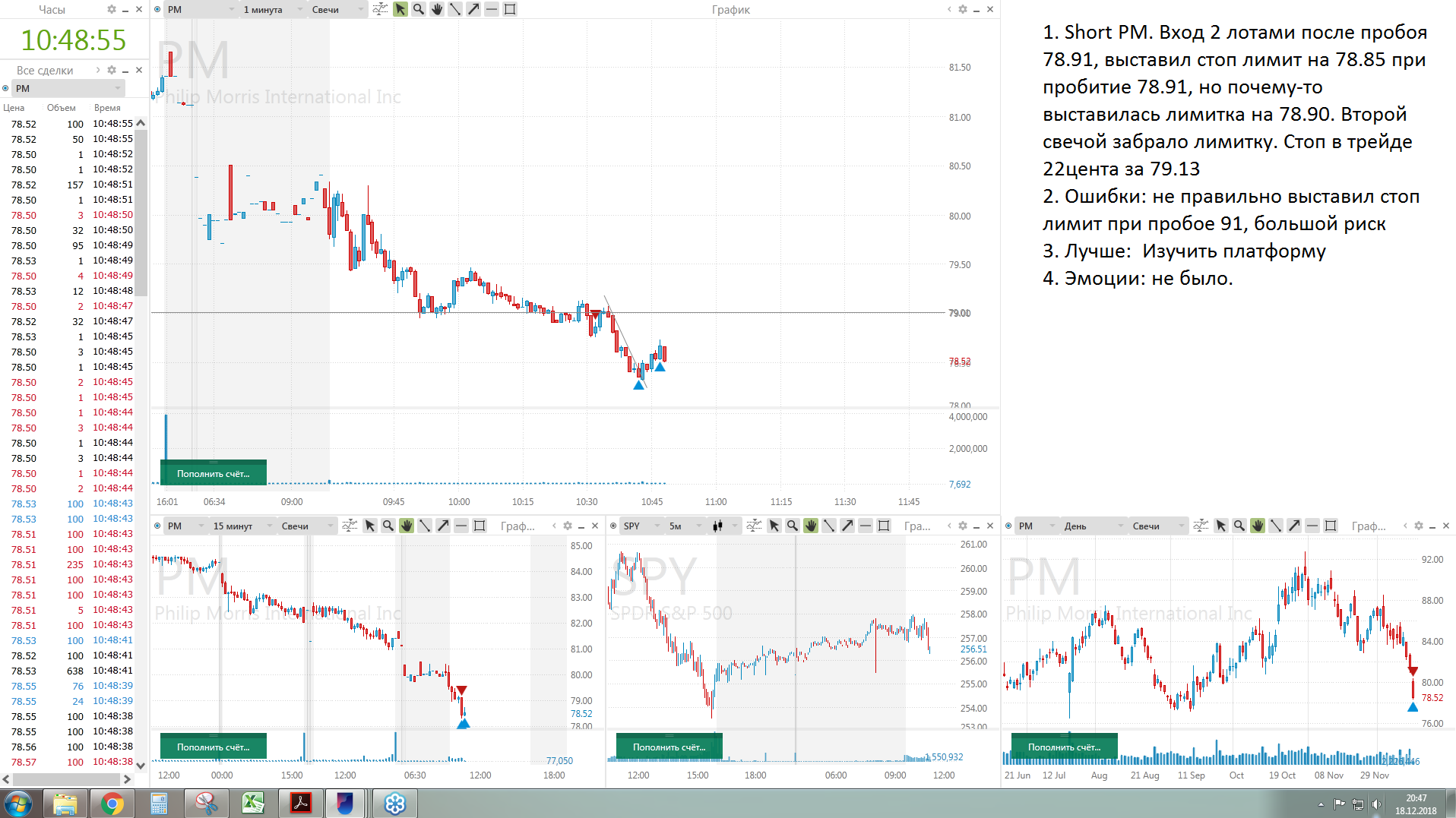Select zoom magnifier in PM daily chart
Screen dimensions: 1456x818
tap(1239, 526)
